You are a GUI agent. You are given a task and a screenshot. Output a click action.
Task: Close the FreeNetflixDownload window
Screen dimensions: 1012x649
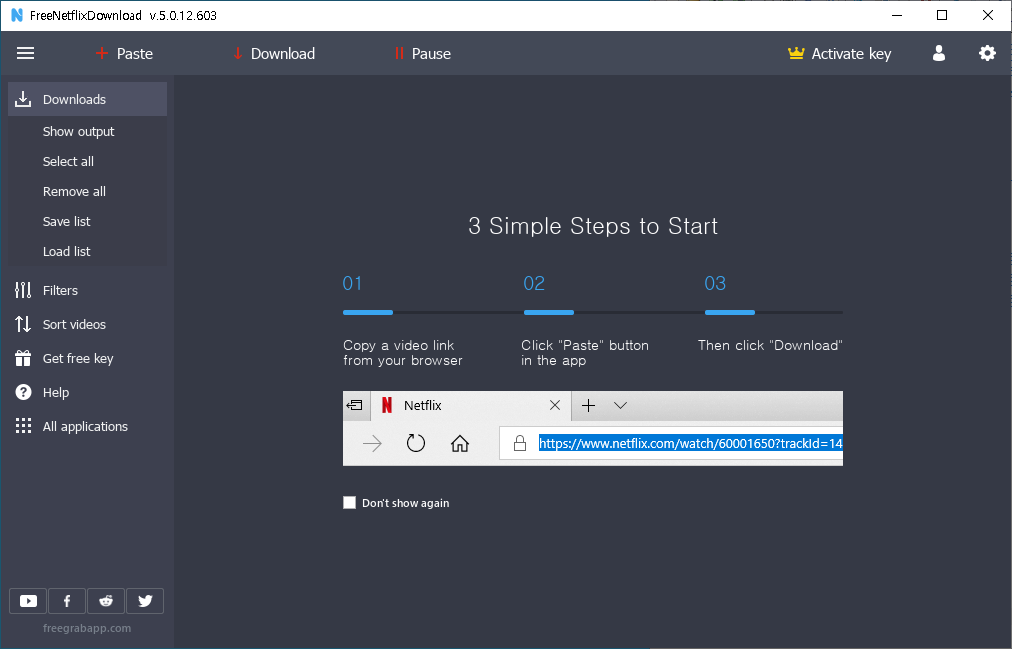click(987, 15)
